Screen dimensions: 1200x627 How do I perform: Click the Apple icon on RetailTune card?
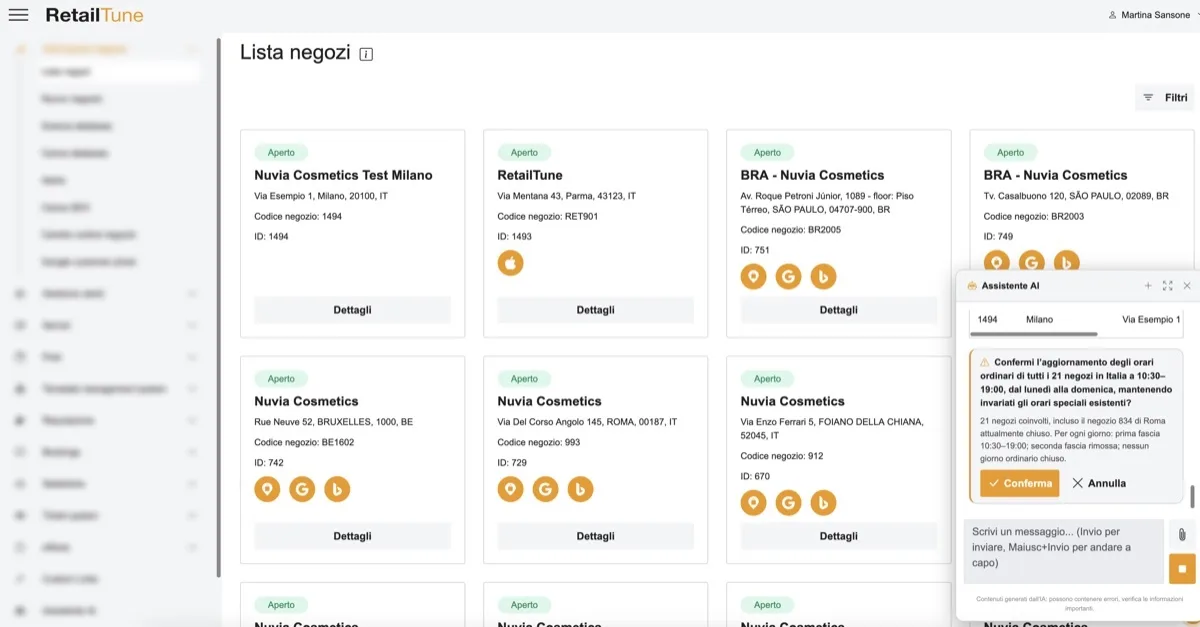tap(510, 263)
